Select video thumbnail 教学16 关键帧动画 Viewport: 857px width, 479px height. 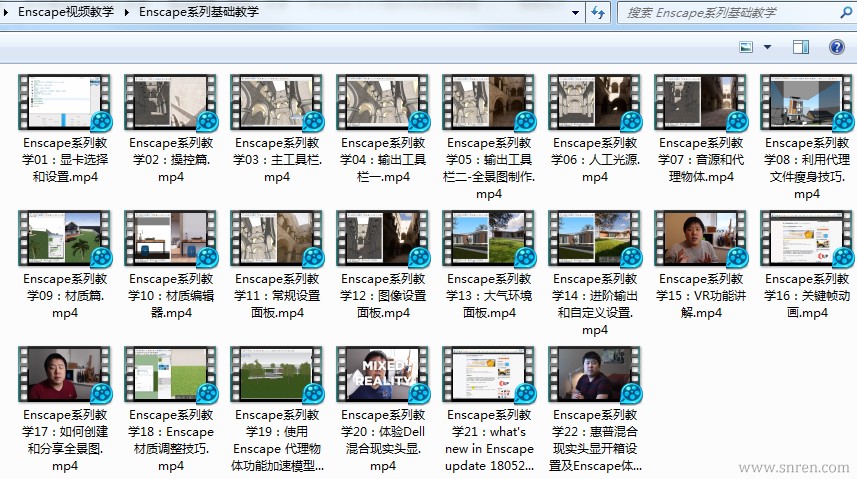pos(807,239)
